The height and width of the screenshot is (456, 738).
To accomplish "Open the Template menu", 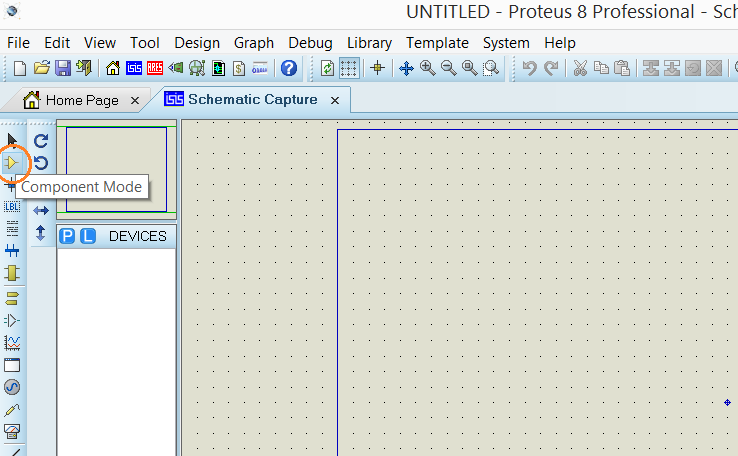I will tap(437, 43).
